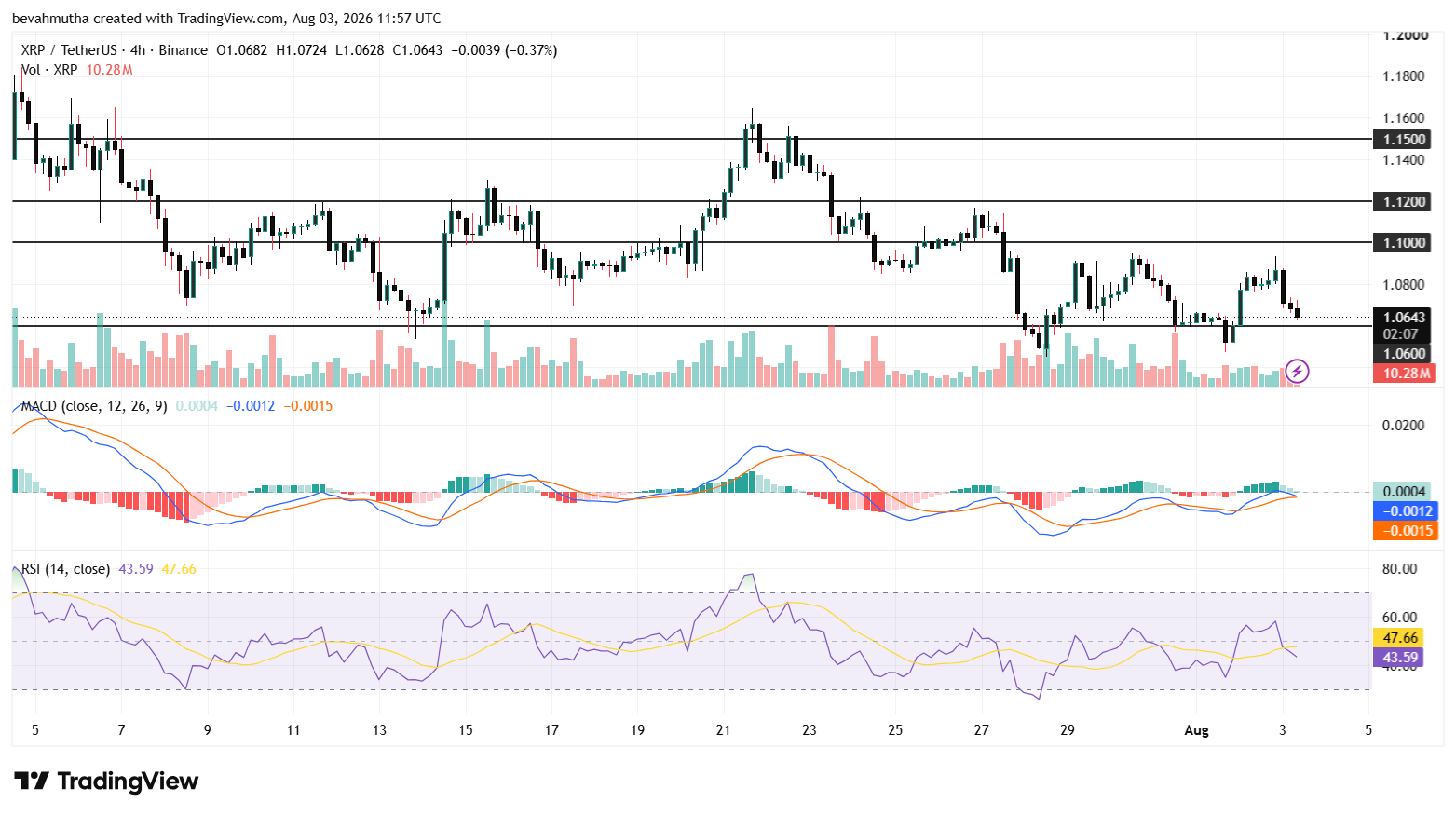Click the yellow 47.66 RSI axis tag

click(x=1399, y=638)
